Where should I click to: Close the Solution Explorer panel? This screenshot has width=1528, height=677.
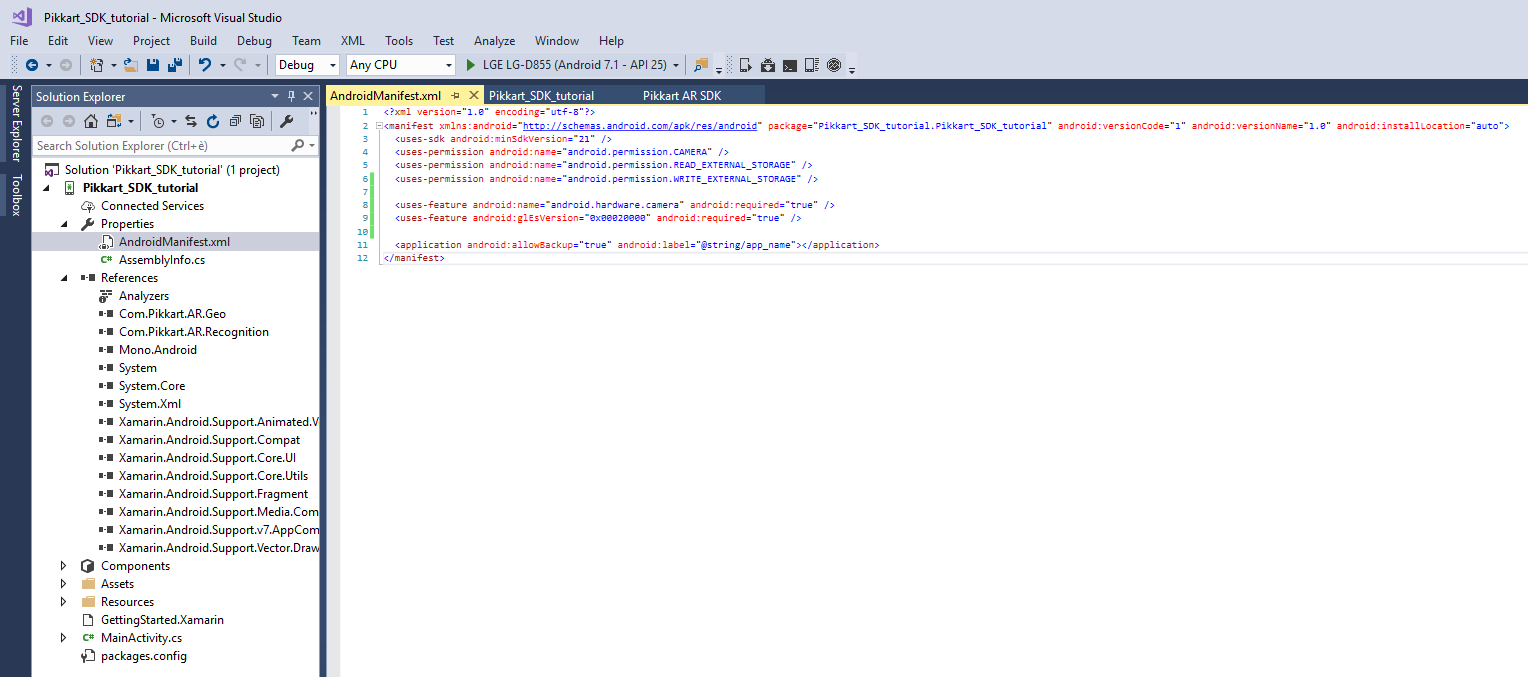(308, 96)
